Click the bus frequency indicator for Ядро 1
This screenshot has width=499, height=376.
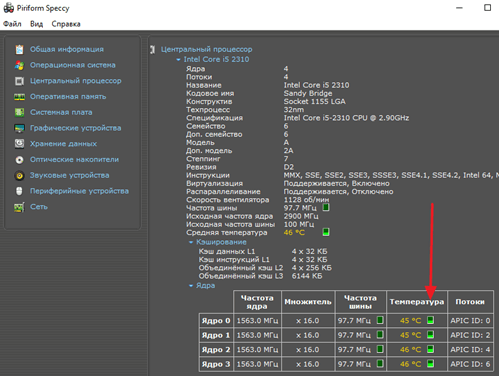pos(380,334)
